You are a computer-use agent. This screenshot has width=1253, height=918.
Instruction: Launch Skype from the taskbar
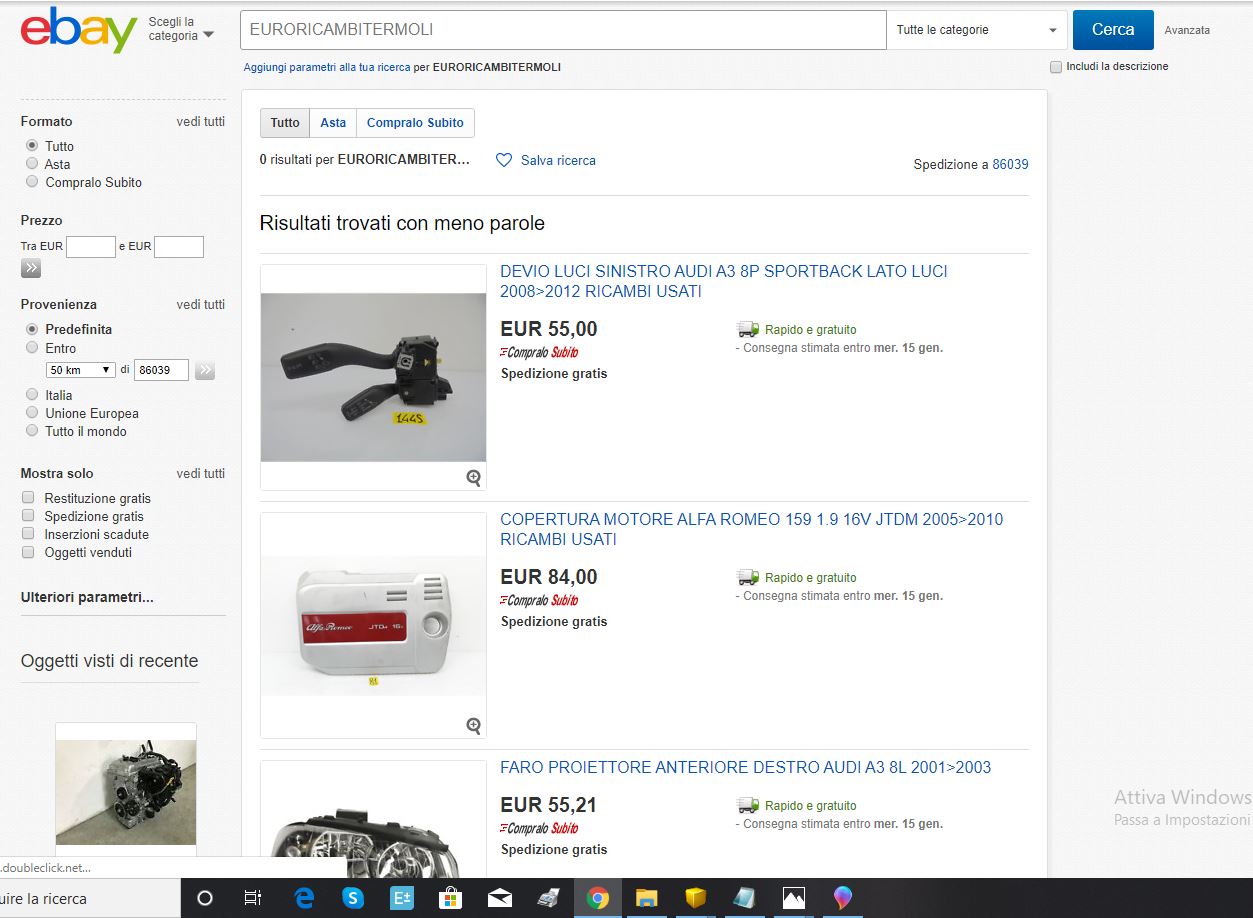coord(353,898)
